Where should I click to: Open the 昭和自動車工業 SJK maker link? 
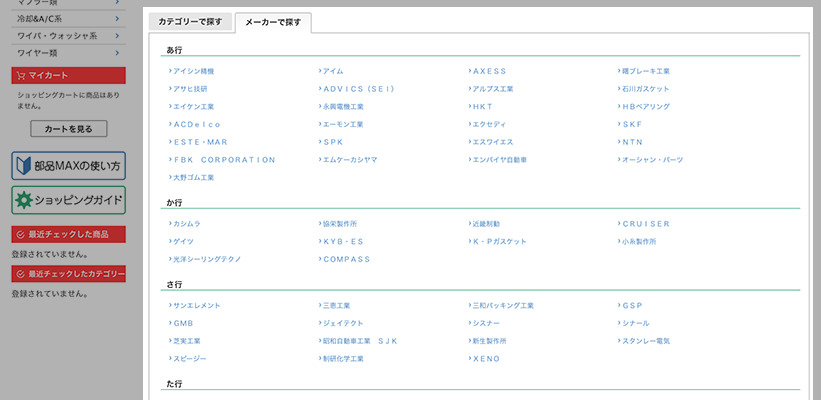click(358, 341)
